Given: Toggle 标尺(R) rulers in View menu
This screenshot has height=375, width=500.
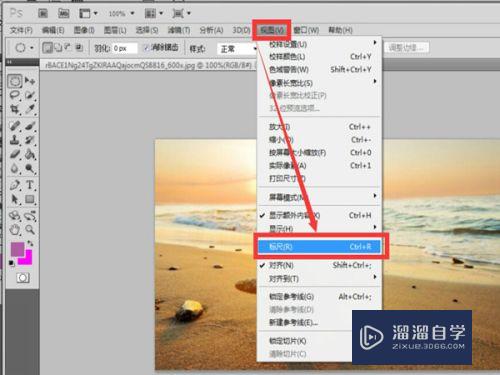Looking at the screenshot, I should click(319, 247).
